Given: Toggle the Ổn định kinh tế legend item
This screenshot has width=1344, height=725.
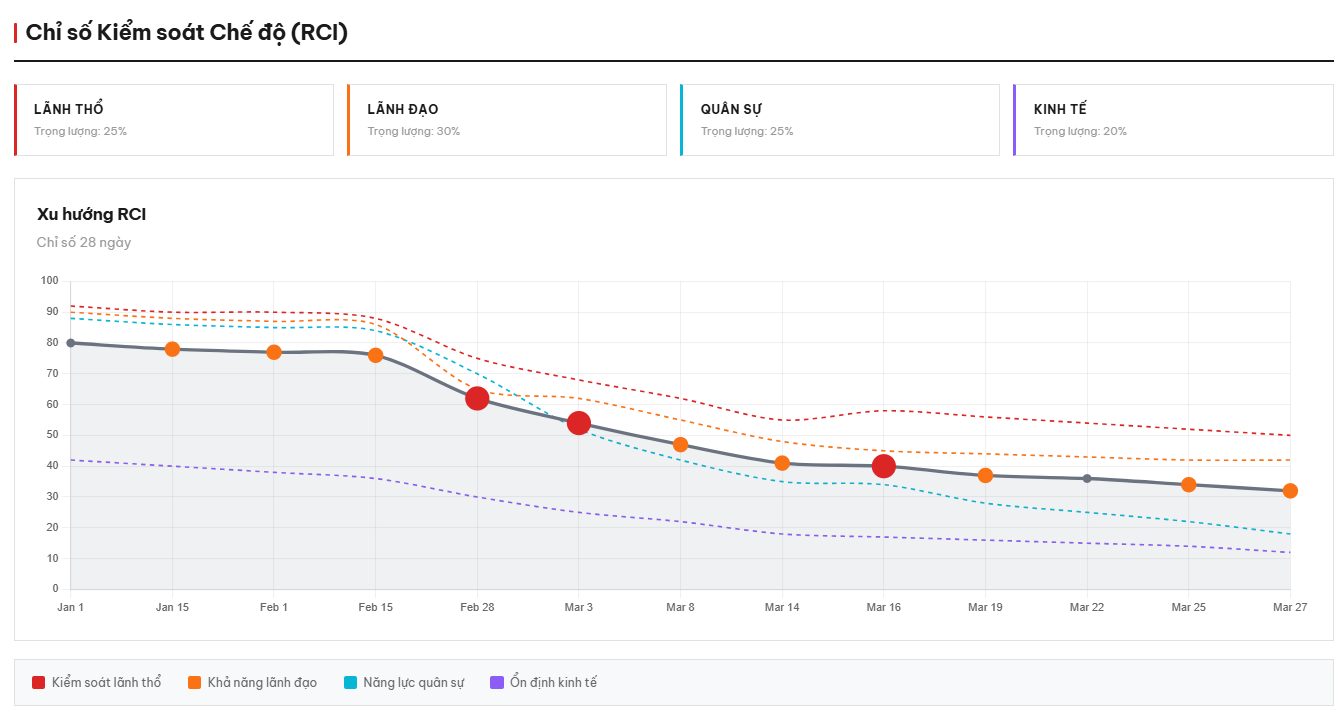Looking at the screenshot, I should pos(543,683).
